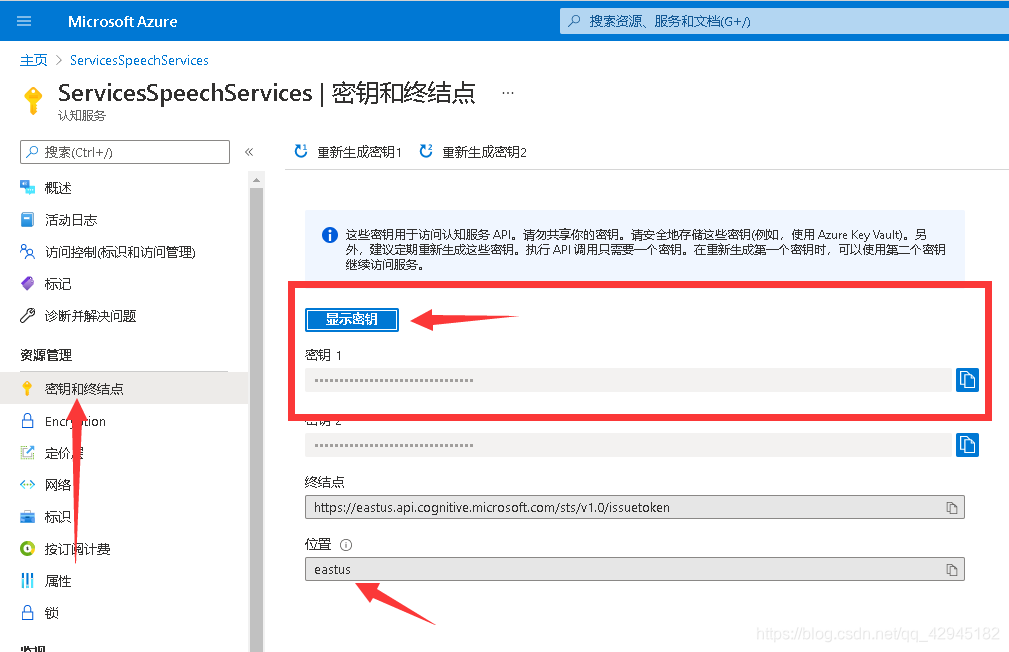Click 显示密钥 show keys button
Image resolution: width=1009 pixels, height=652 pixels.
[351, 319]
